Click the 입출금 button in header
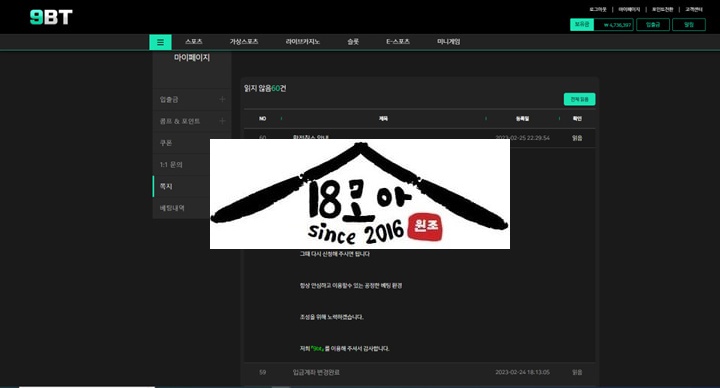 [653, 25]
